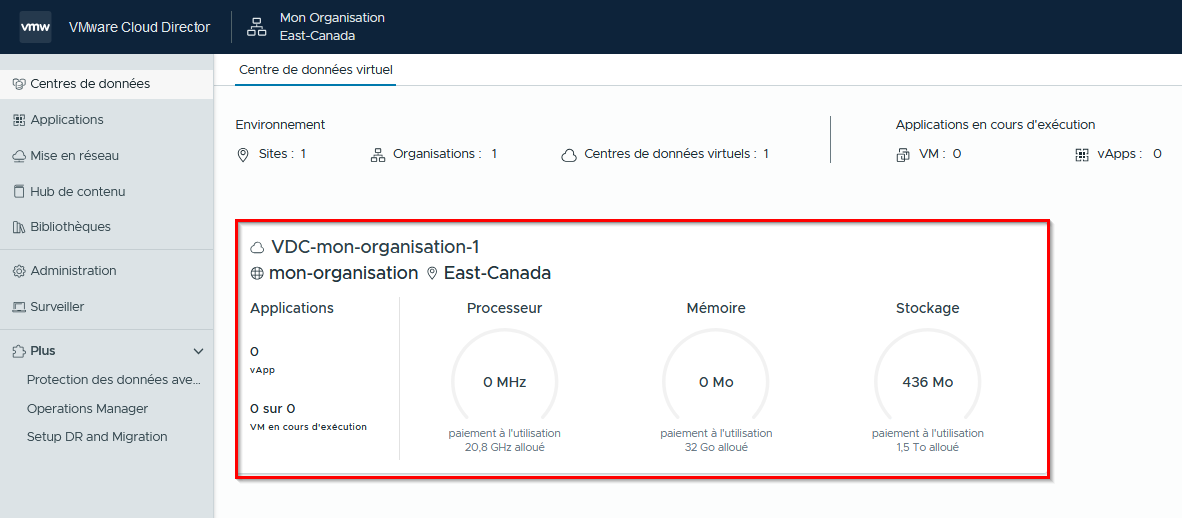Image resolution: width=1182 pixels, height=518 pixels.
Task: Click the Applications sidebar grid icon
Action: [x=20, y=120]
